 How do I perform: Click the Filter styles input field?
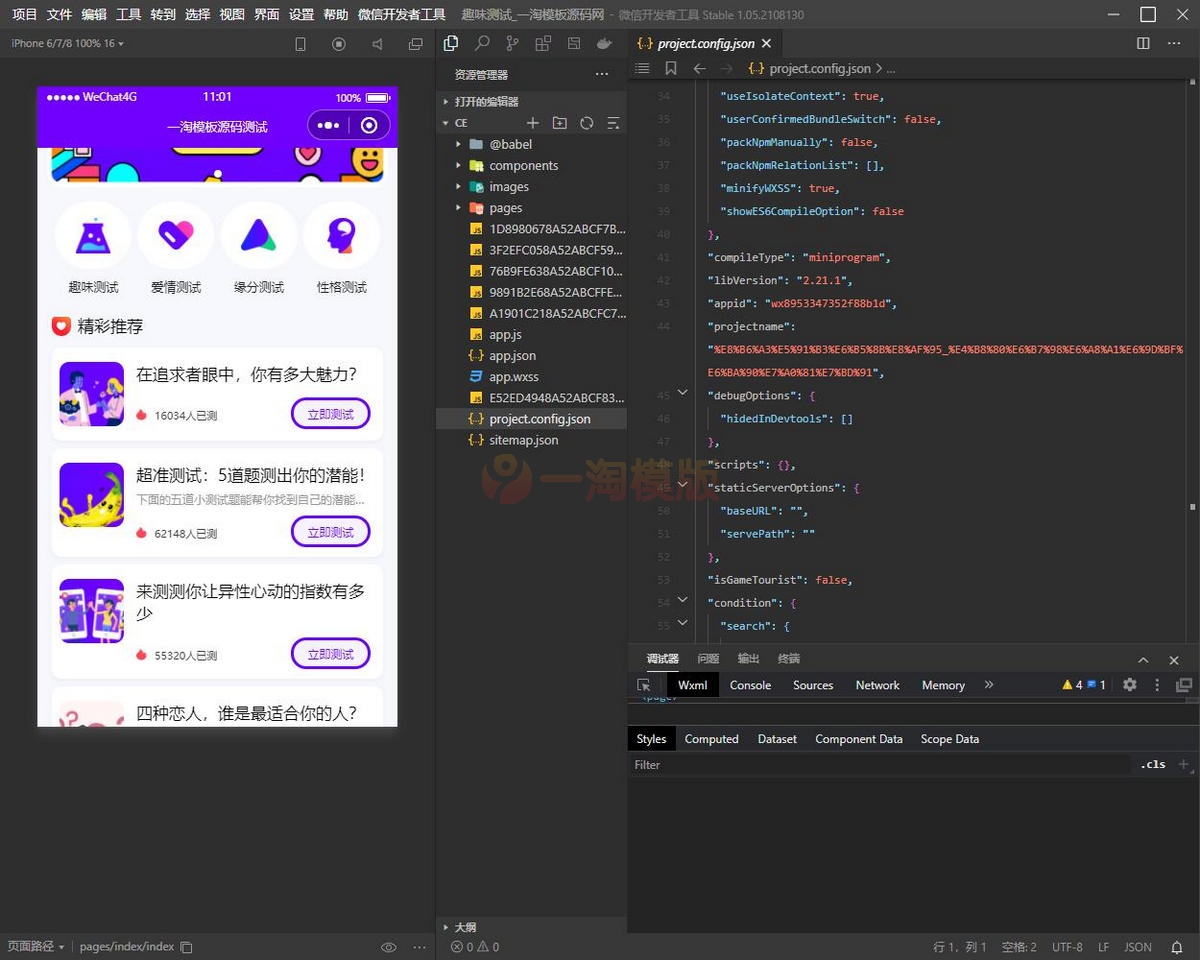coord(880,764)
